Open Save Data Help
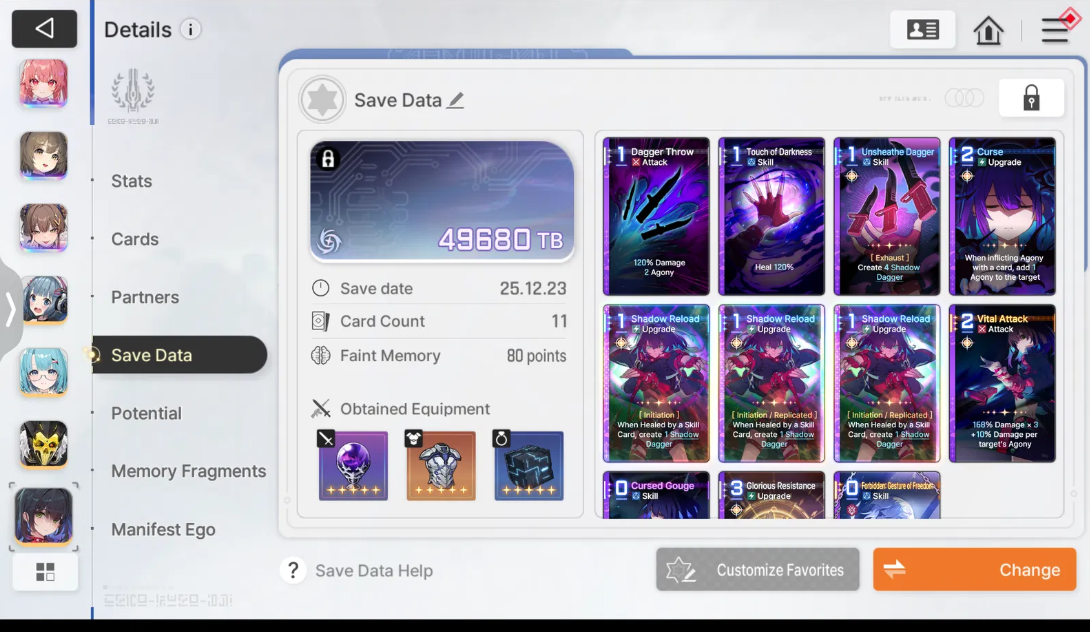Image resolution: width=1090 pixels, height=632 pixels. (357, 571)
